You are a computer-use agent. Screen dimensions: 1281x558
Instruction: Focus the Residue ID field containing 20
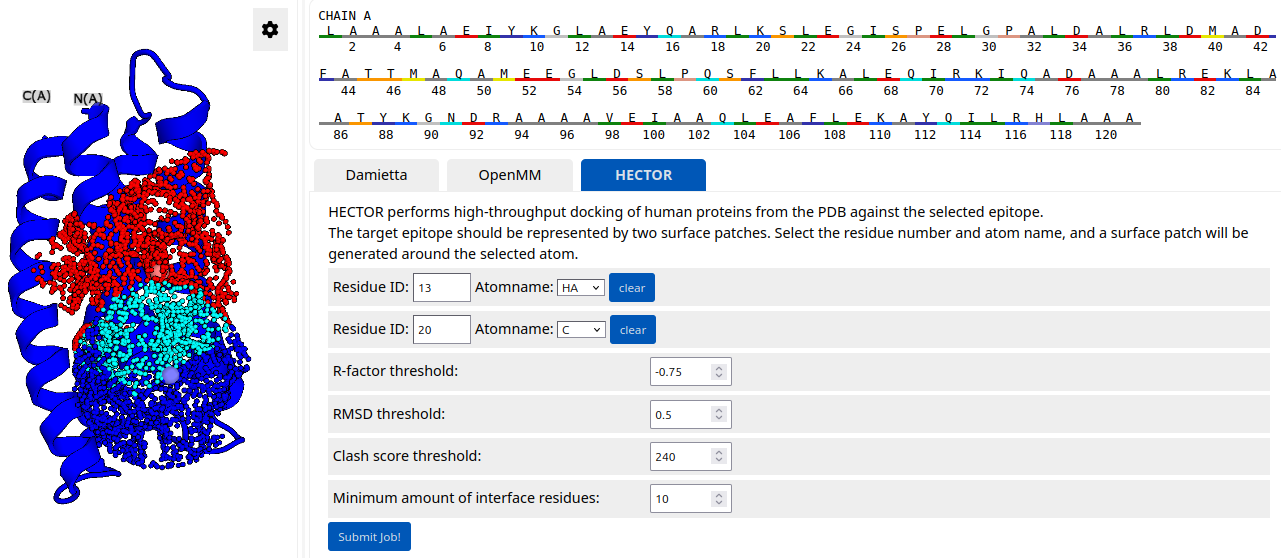point(441,330)
